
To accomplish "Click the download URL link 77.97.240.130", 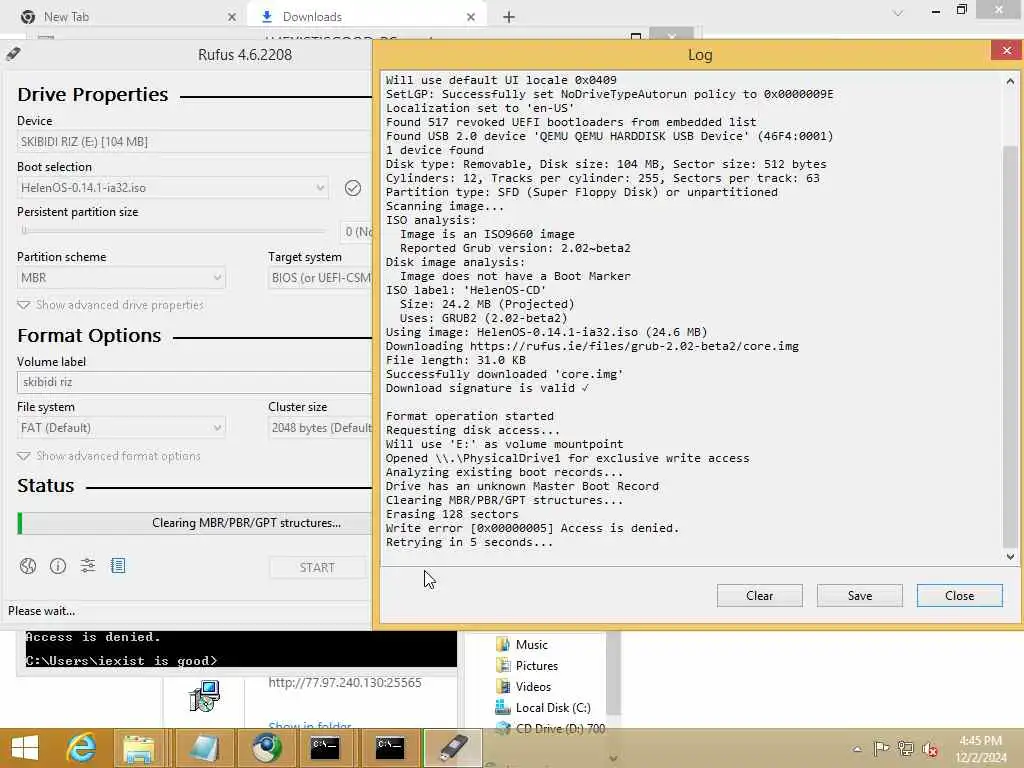I will (x=345, y=682).
